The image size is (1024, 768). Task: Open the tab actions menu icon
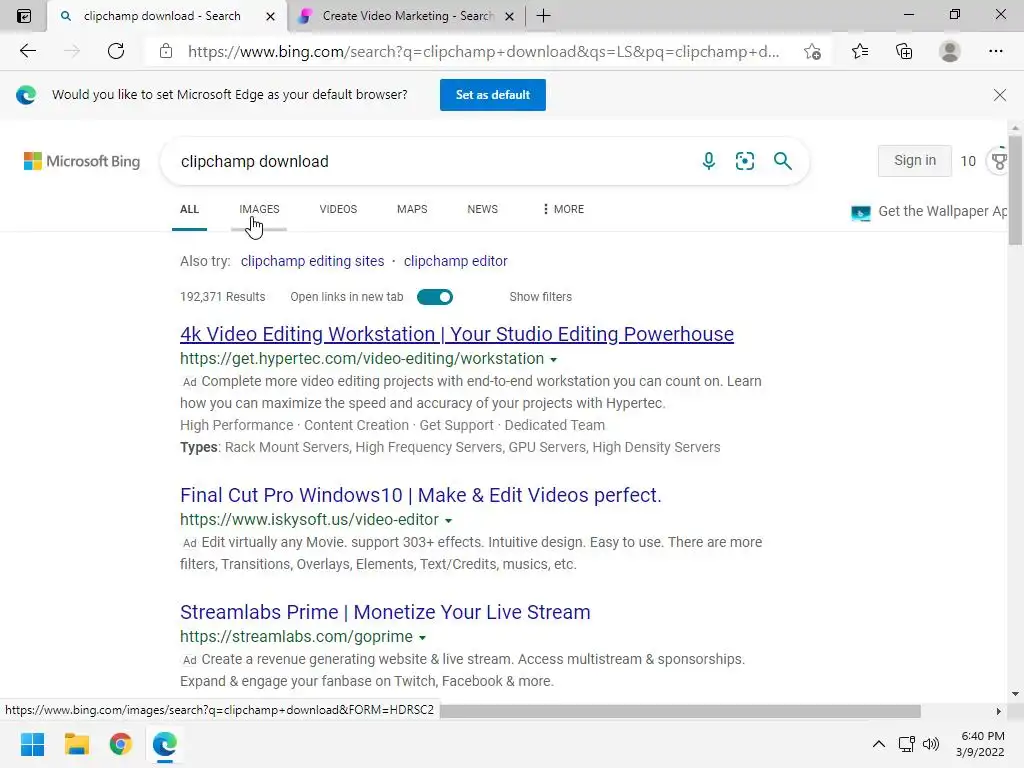tap(24, 16)
